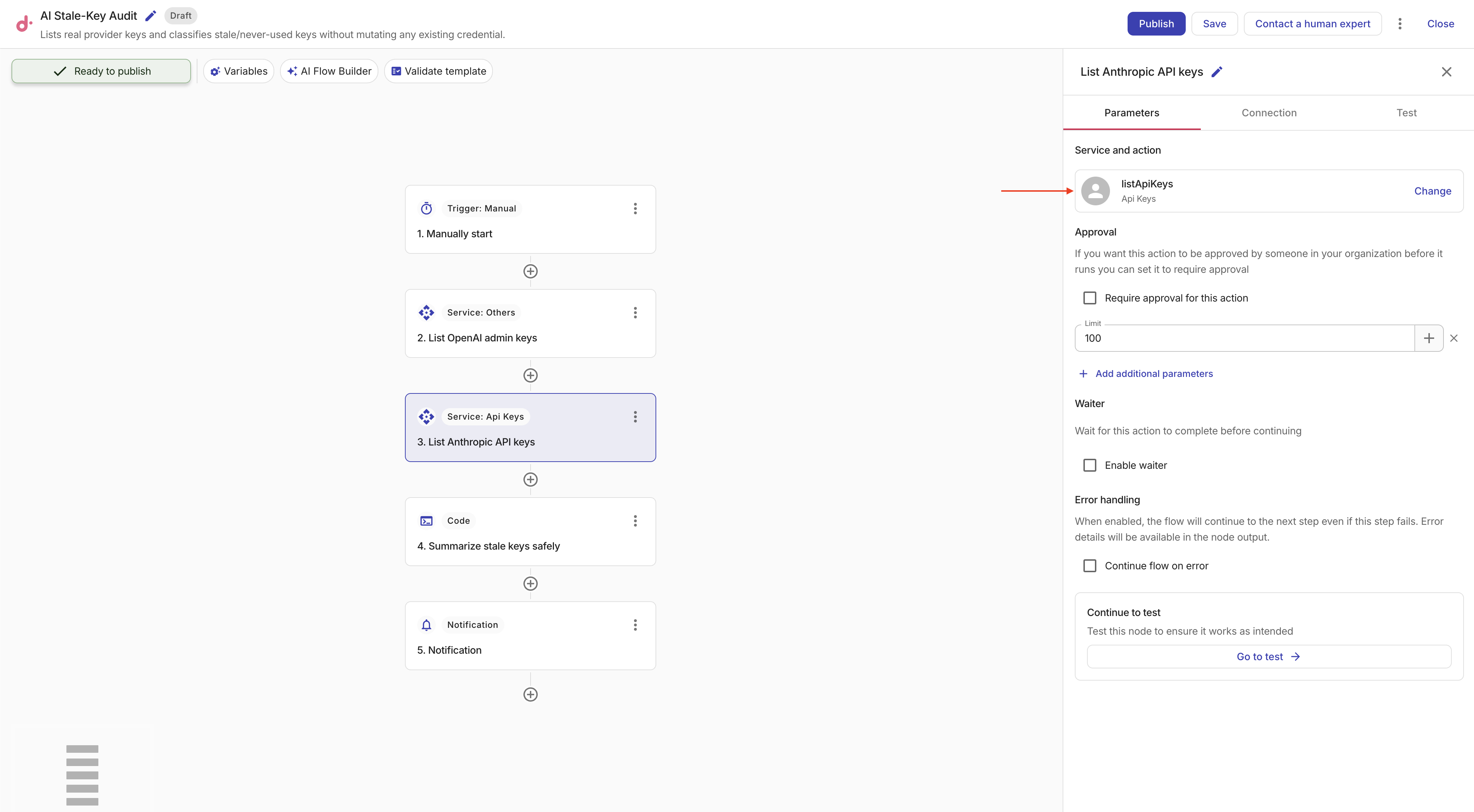This screenshot has height=812, width=1474.
Task: Click the Service: Api Keys node icon
Action: (x=426, y=416)
